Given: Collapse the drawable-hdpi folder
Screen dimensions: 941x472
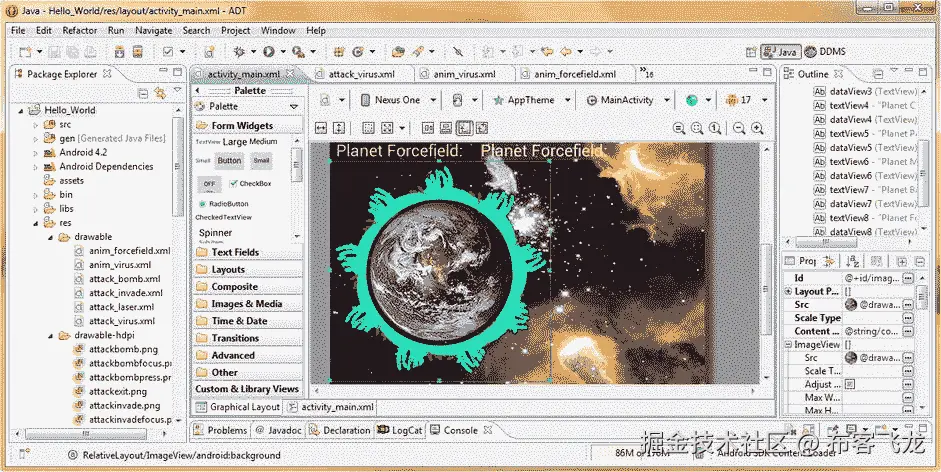Looking at the screenshot, I should click(x=50, y=335).
